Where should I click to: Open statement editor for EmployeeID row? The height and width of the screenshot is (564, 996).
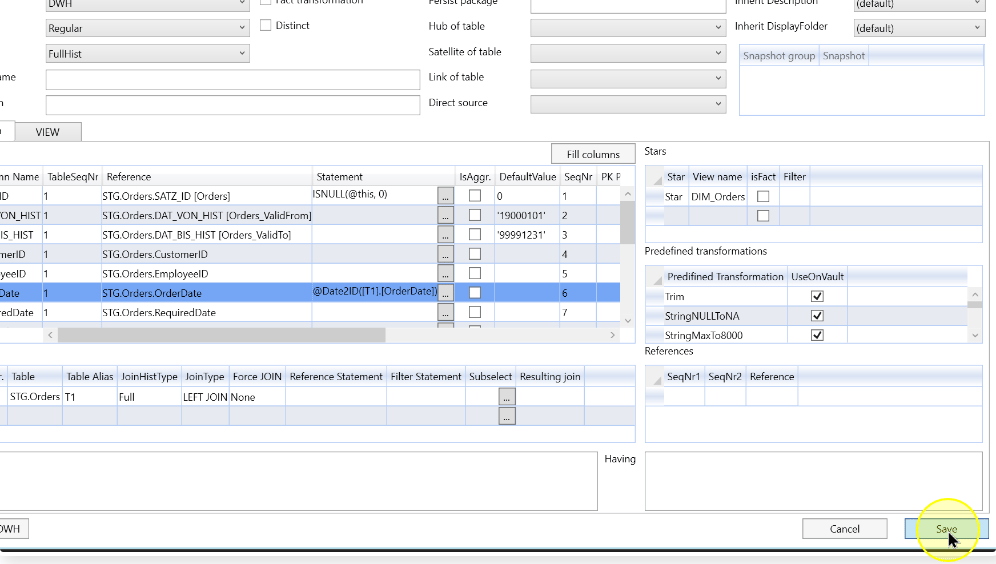click(445, 274)
